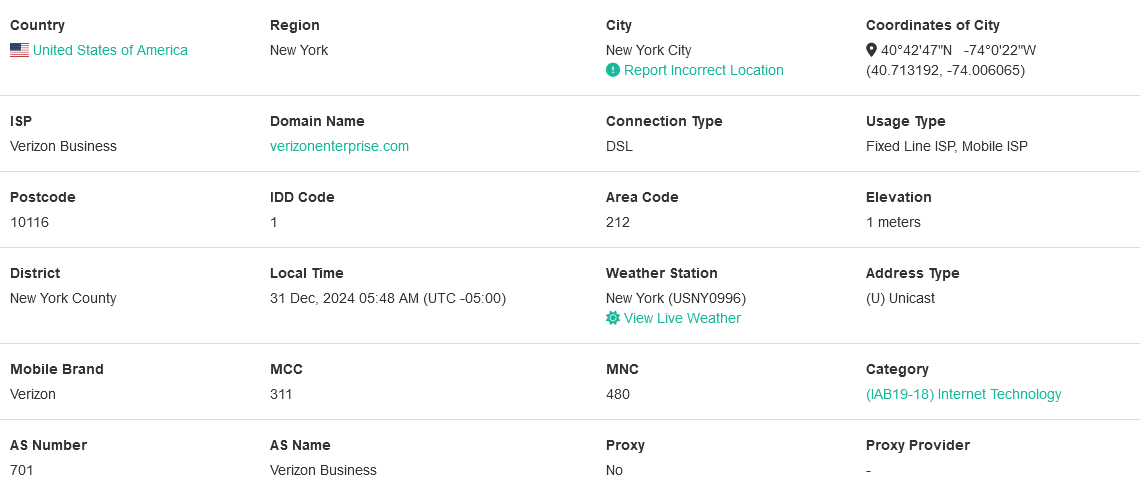Click the map pin icon by coordinates

(871, 50)
